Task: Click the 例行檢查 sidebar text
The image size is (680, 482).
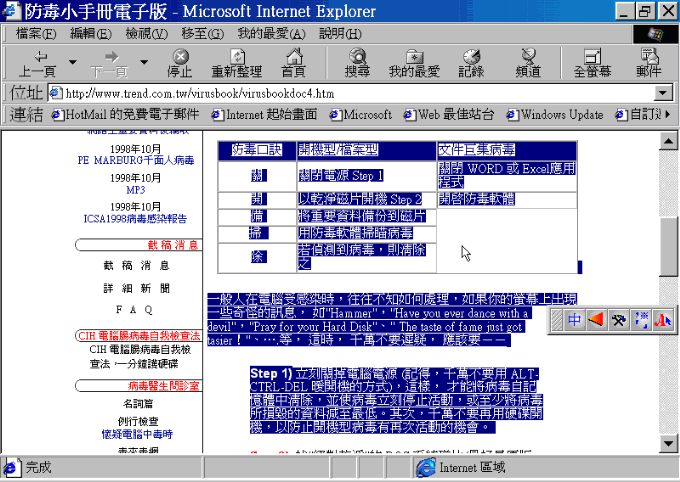Action: (138, 421)
